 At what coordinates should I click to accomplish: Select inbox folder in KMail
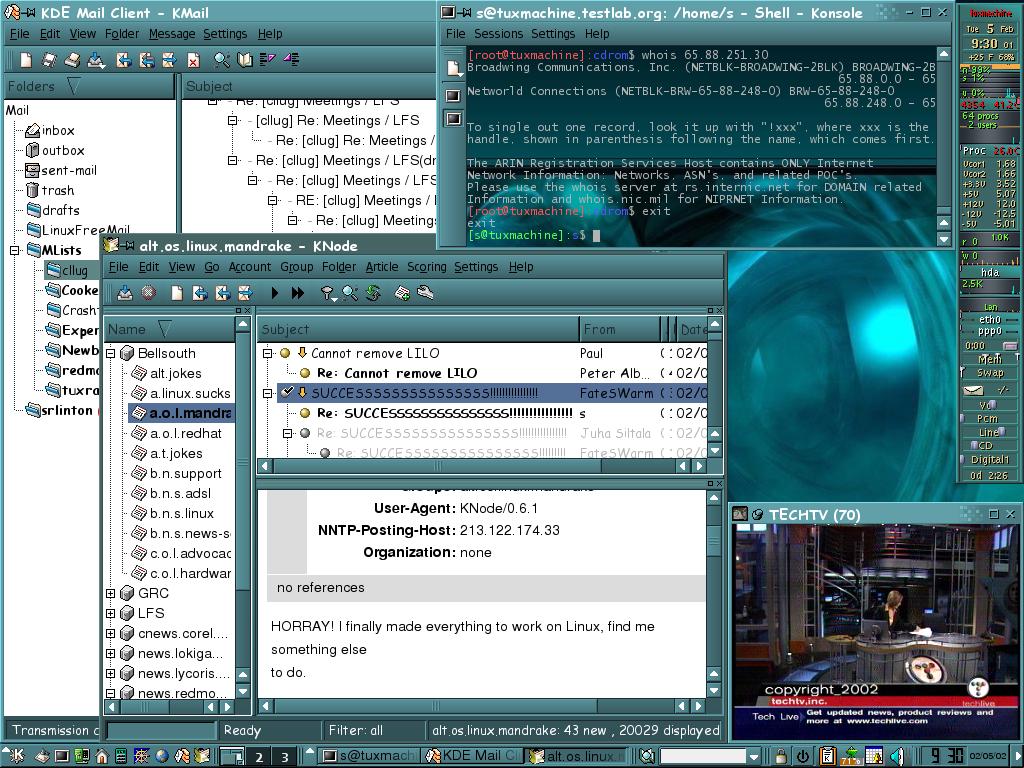tap(50, 131)
